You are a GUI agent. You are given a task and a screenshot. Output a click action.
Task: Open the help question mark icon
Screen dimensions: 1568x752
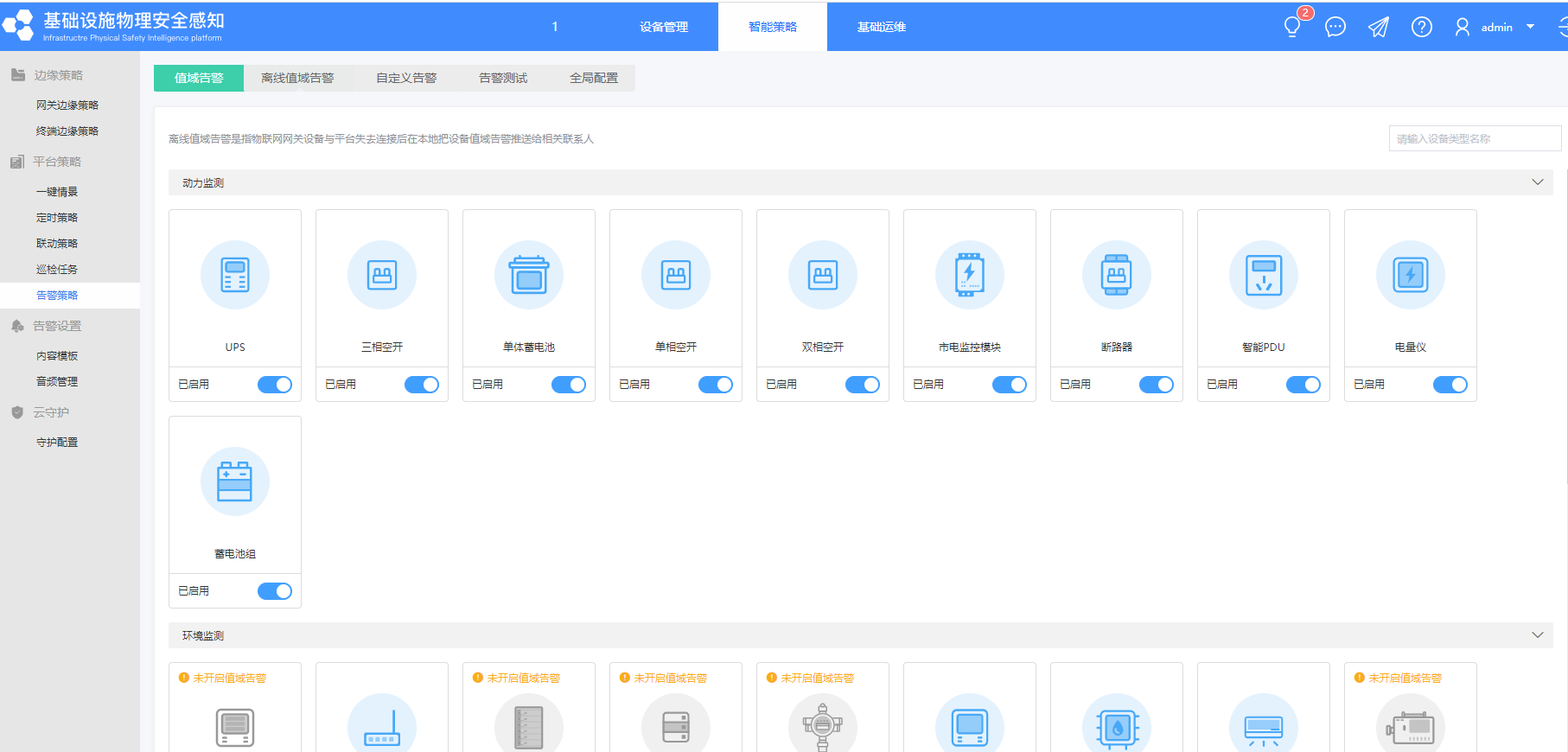(1422, 27)
